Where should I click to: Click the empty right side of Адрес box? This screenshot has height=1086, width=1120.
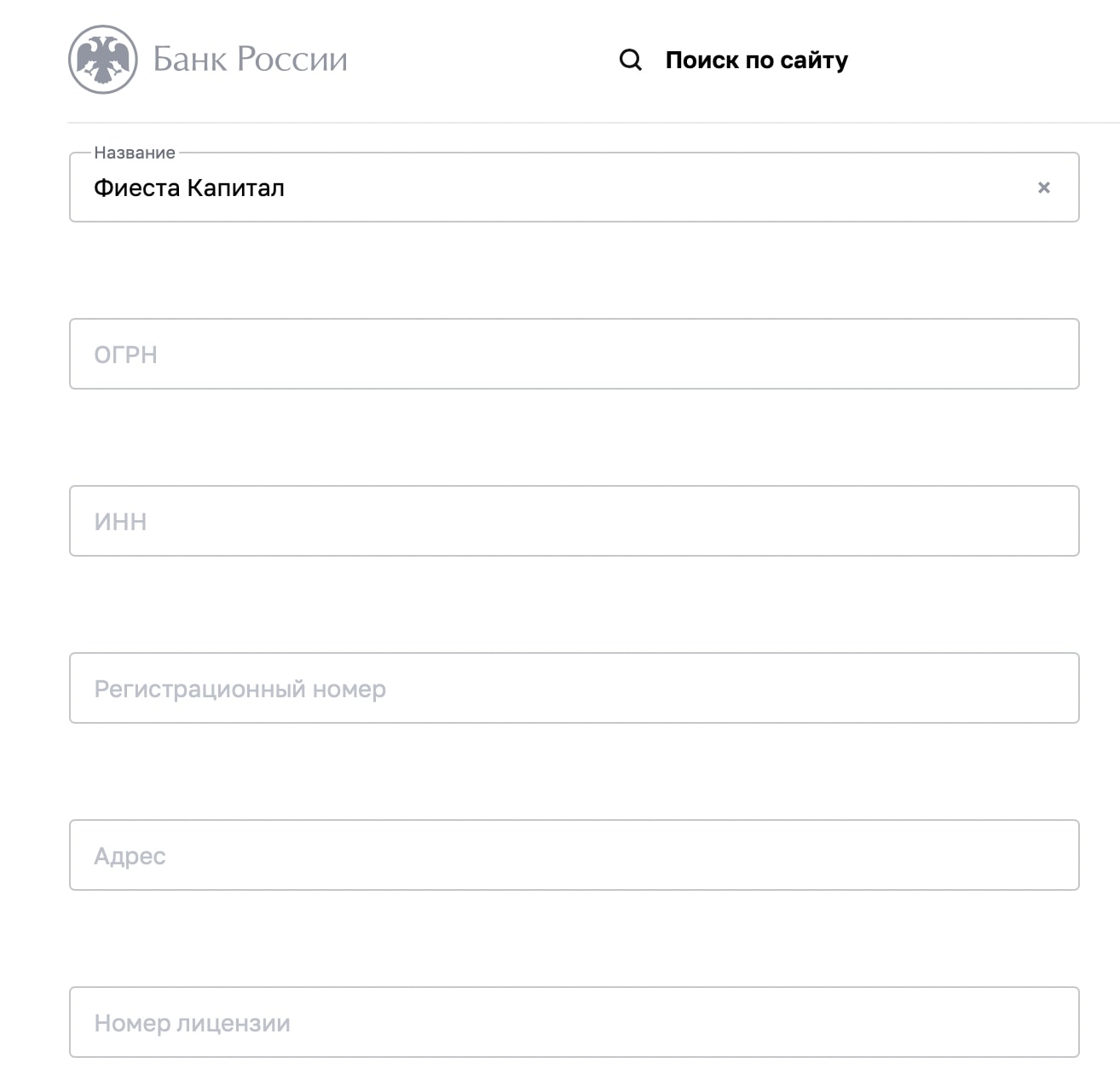852,855
